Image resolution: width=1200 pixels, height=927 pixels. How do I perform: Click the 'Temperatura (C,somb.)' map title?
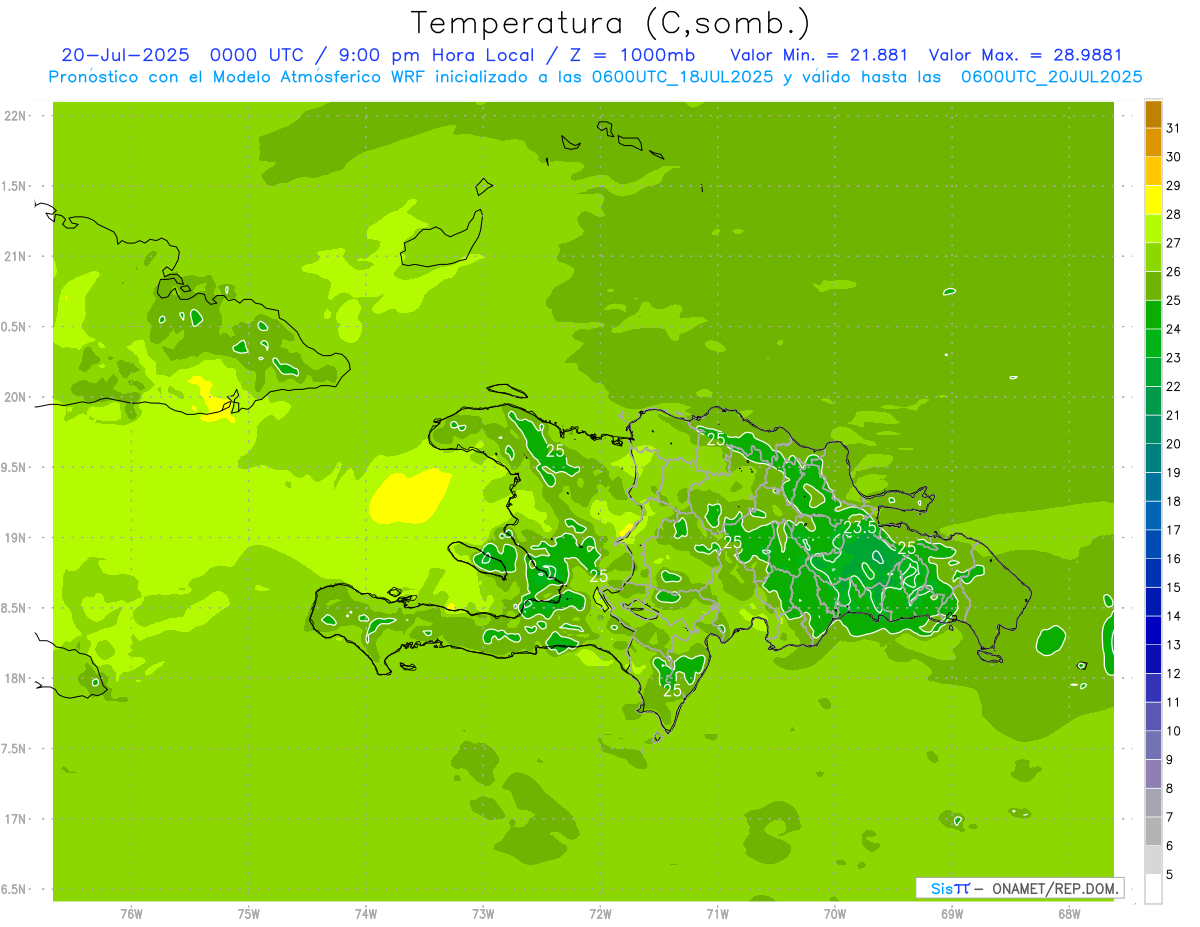[611, 23]
